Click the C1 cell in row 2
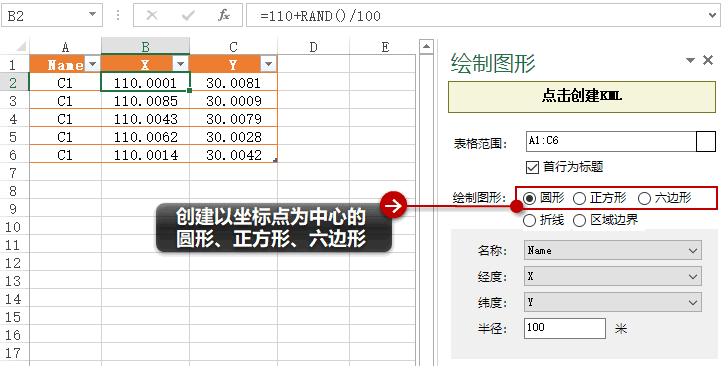The image size is (724, 366). click(65, 83)
